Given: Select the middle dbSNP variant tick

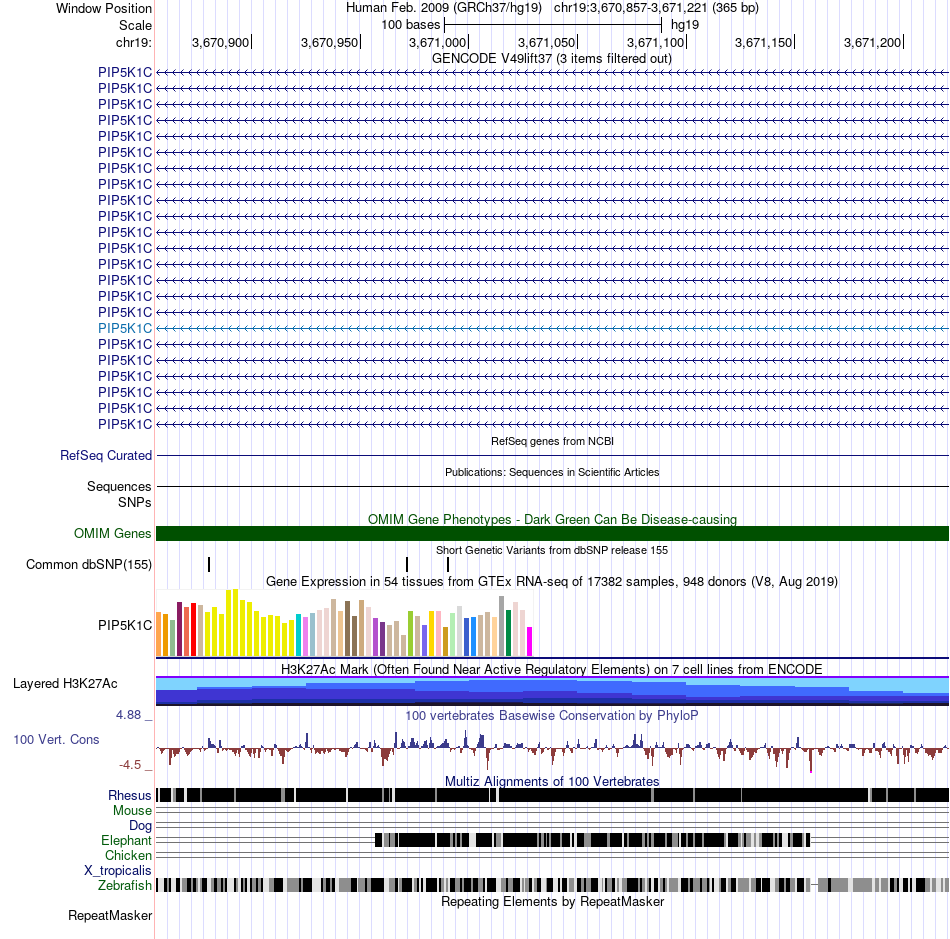Looking at the screenshot, I should coord(407,565).
